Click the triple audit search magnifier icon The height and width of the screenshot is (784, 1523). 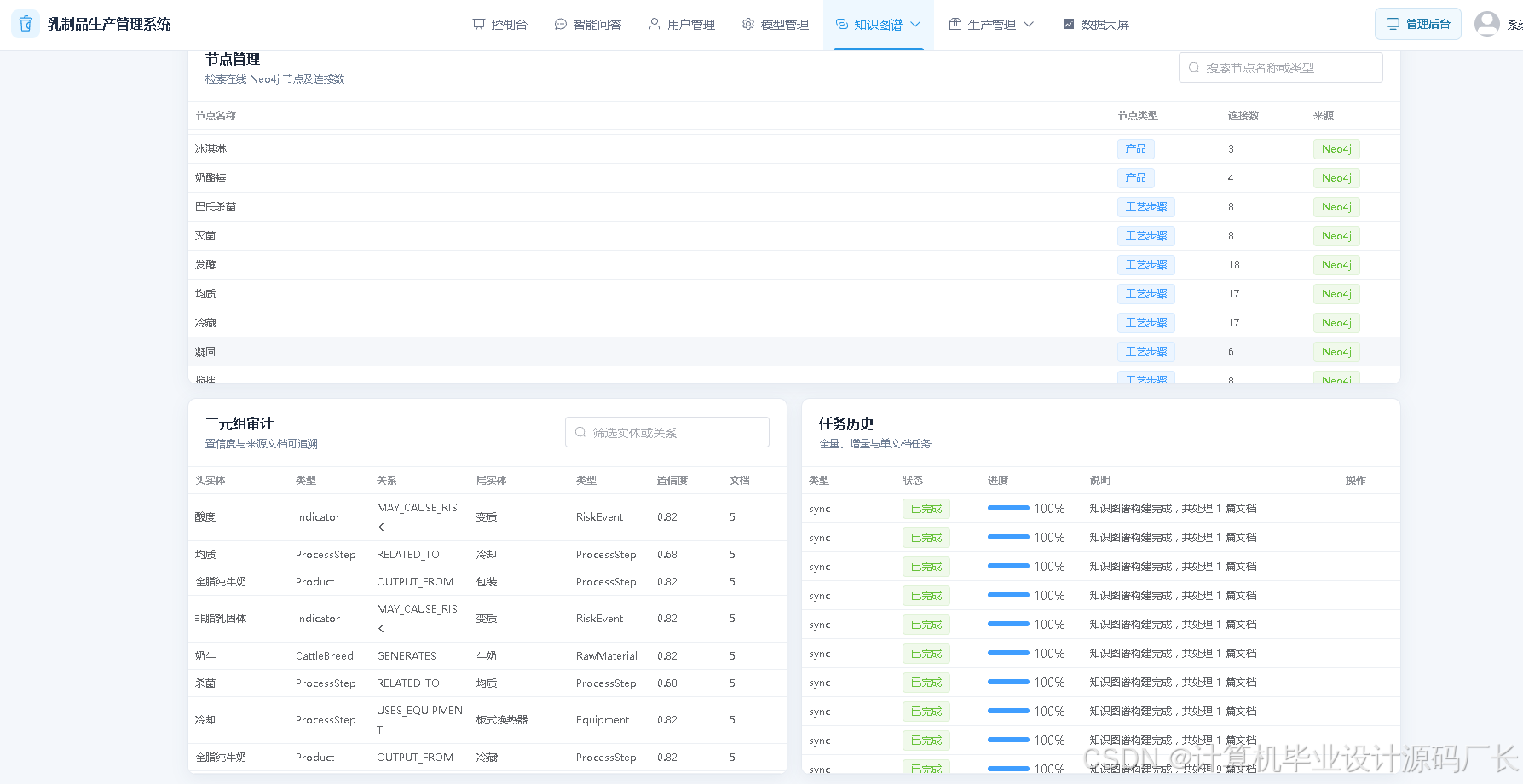tap(580, 432)
